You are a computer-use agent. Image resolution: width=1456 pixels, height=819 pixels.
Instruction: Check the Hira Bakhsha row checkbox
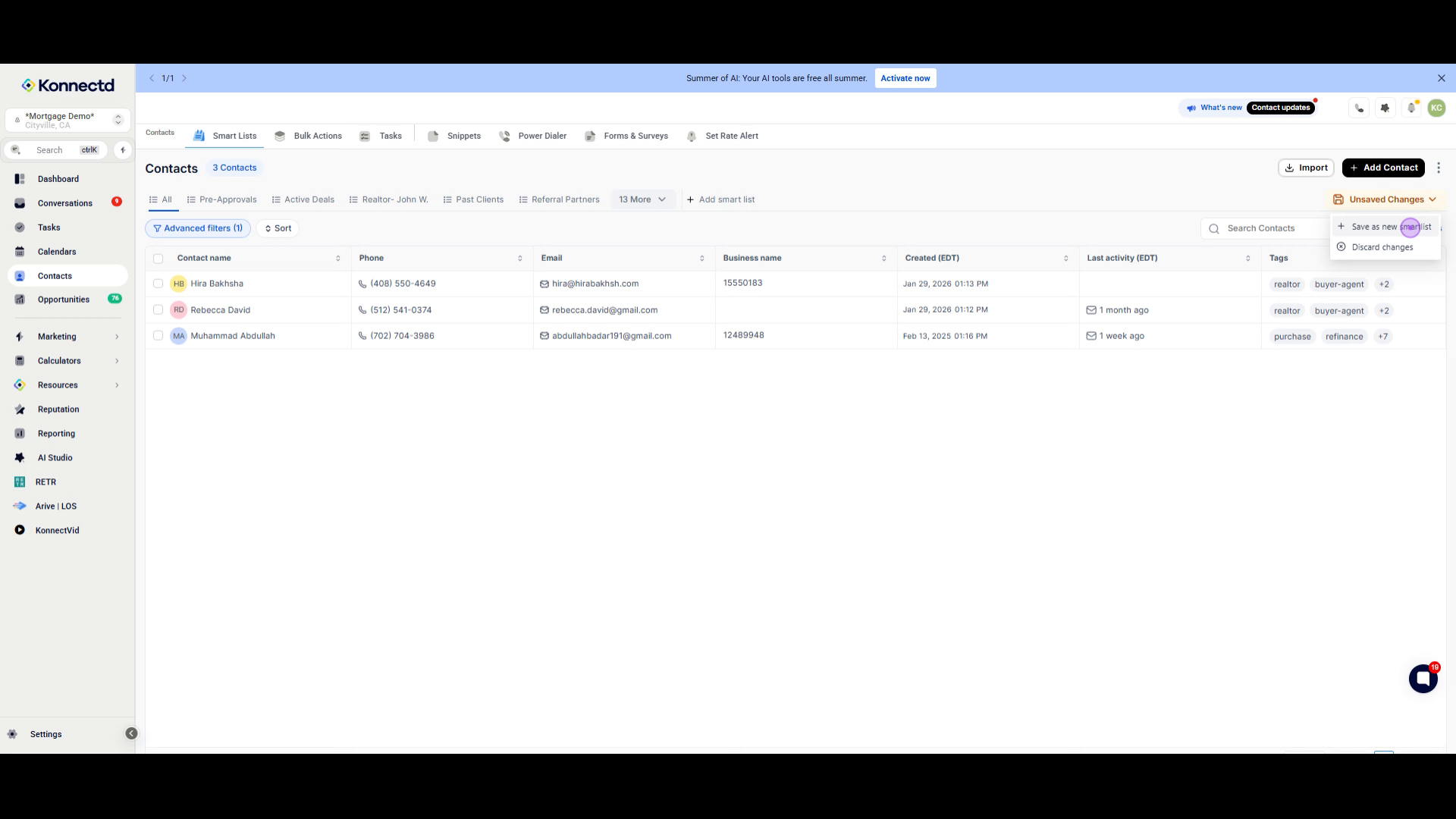158,284
